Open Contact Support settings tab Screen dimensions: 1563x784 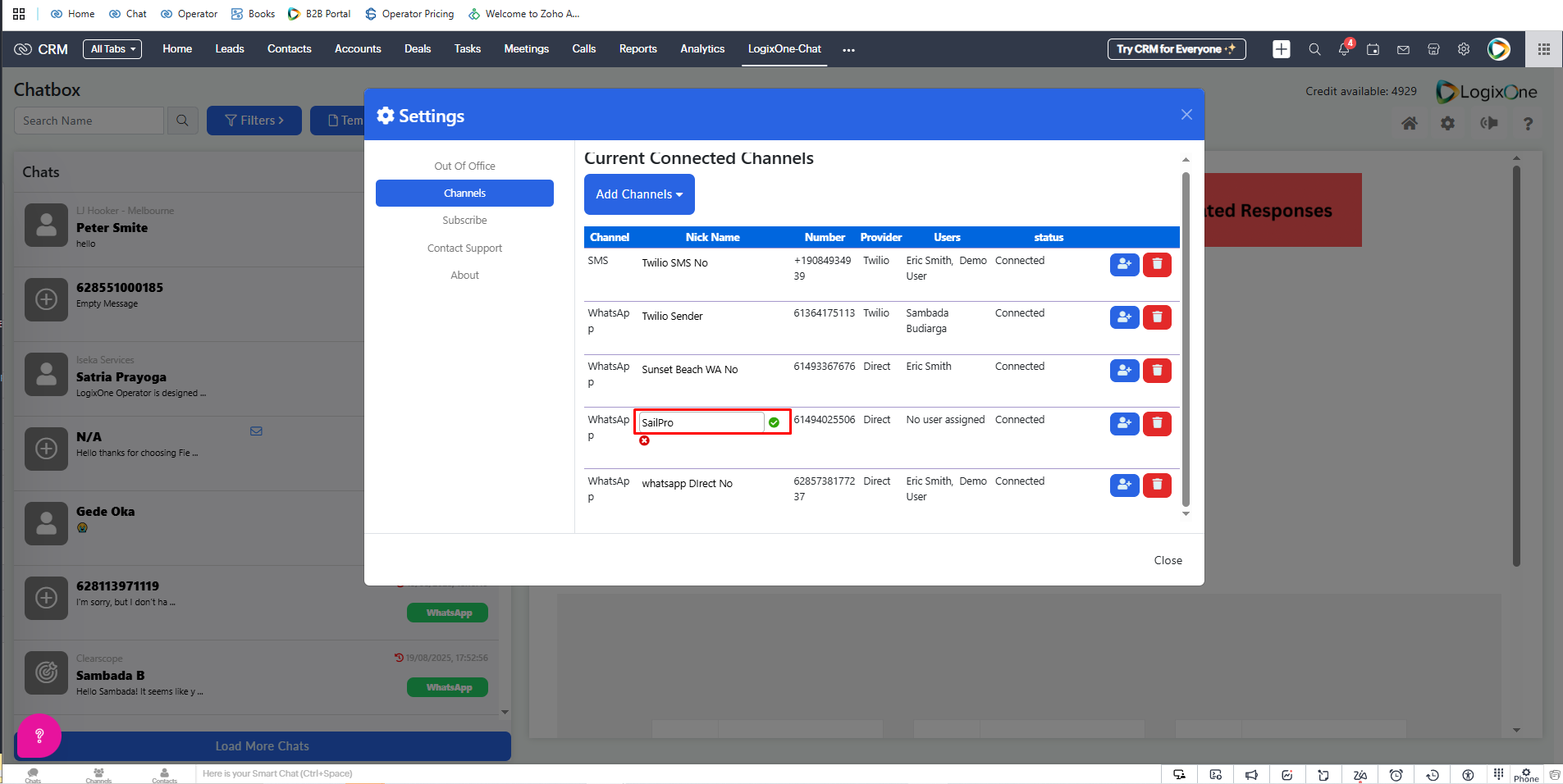464,248
